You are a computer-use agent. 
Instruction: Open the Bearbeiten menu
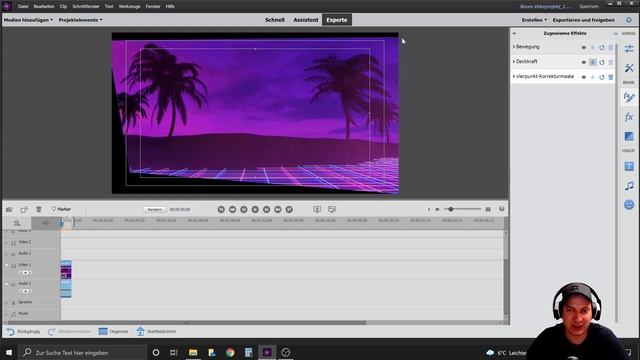(x=44, y=6)
